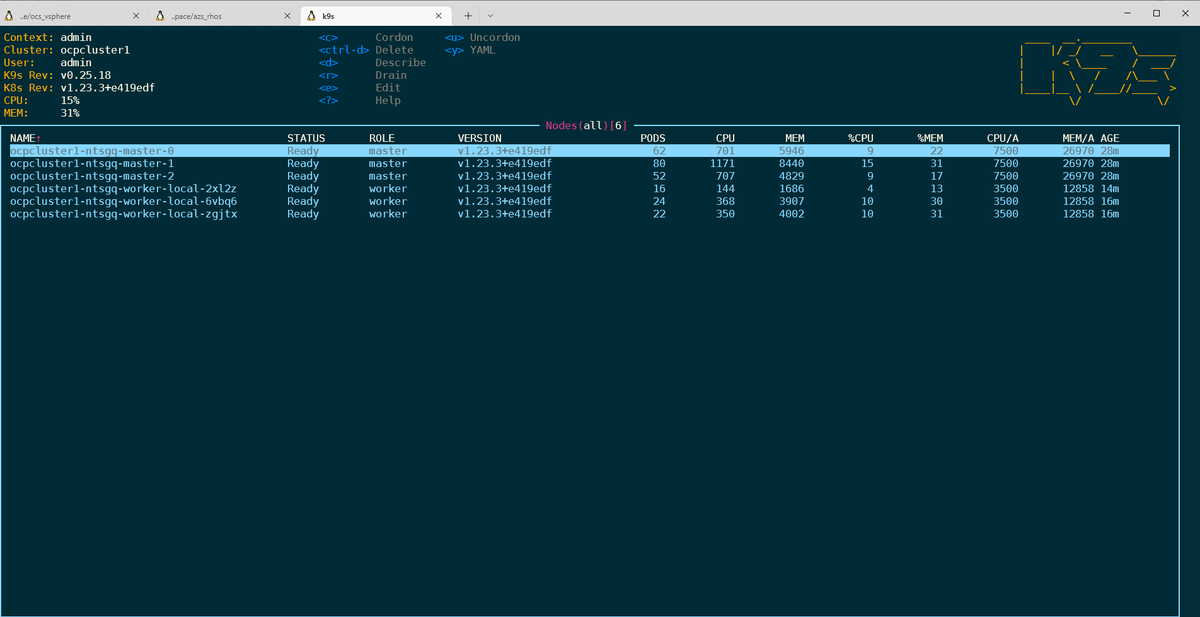Click the Cordon shortcut hint
1200x617 pixels.
[x=394, y=38]
